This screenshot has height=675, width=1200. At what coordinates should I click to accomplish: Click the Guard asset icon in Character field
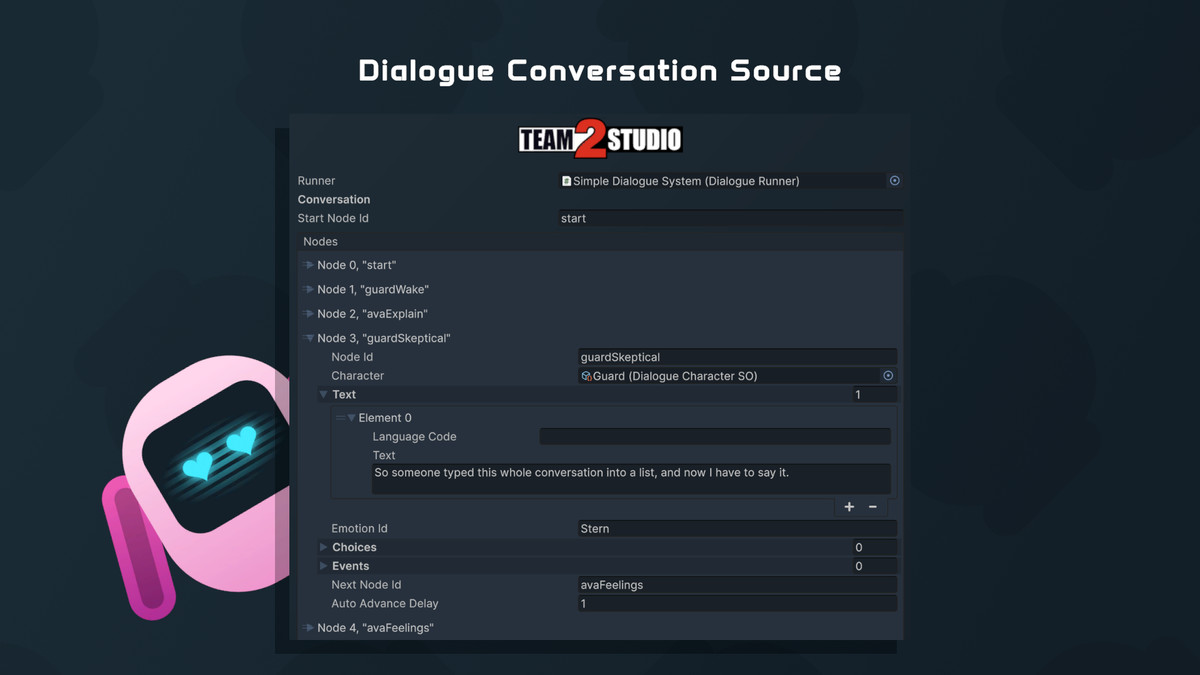point(587,376)
